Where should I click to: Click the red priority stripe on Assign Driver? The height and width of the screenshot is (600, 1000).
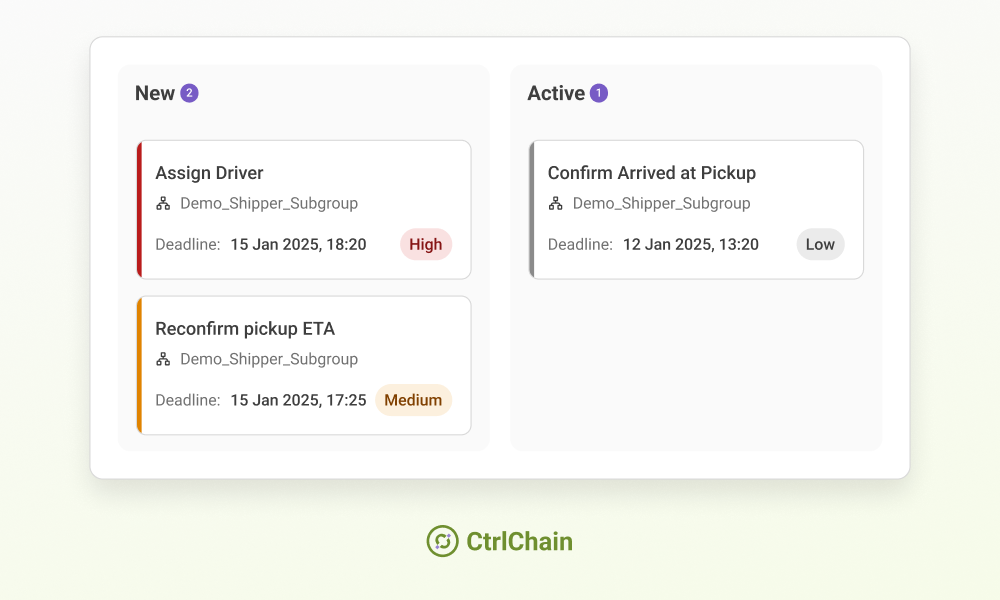[x=139, y=210]
